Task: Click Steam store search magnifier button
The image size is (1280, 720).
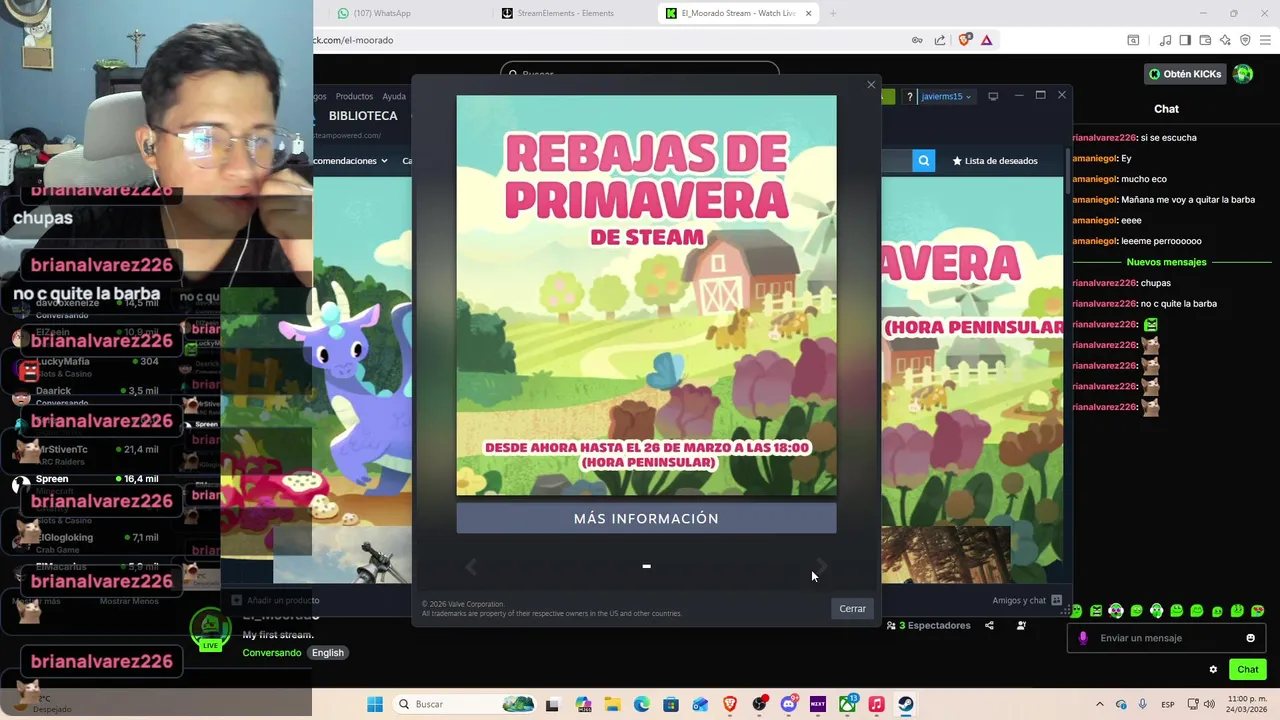Action: click(x=923, y=160)
